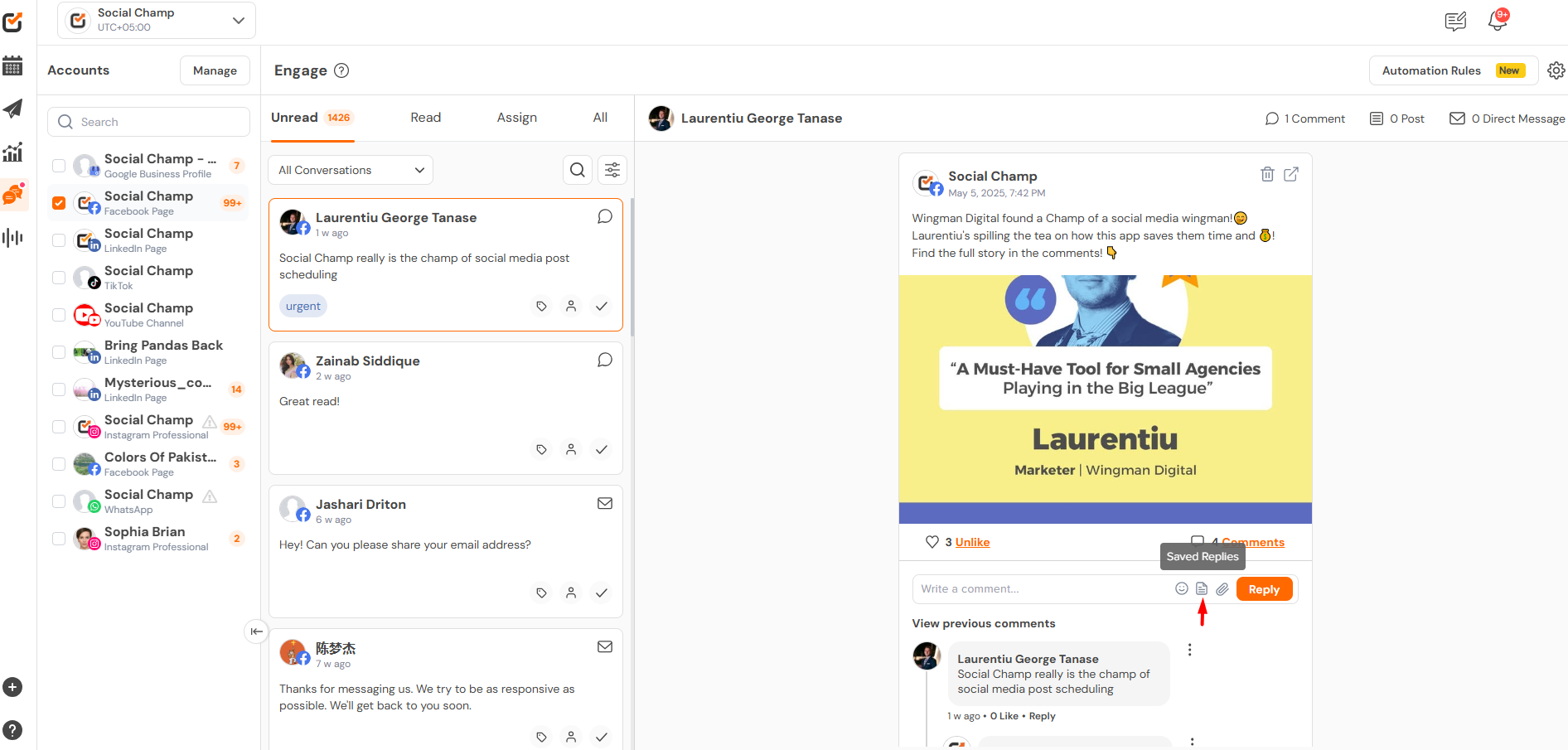Open the notes/compose icon in top bar
The image size is (1568, 750).
click(x=1455, y=21)
